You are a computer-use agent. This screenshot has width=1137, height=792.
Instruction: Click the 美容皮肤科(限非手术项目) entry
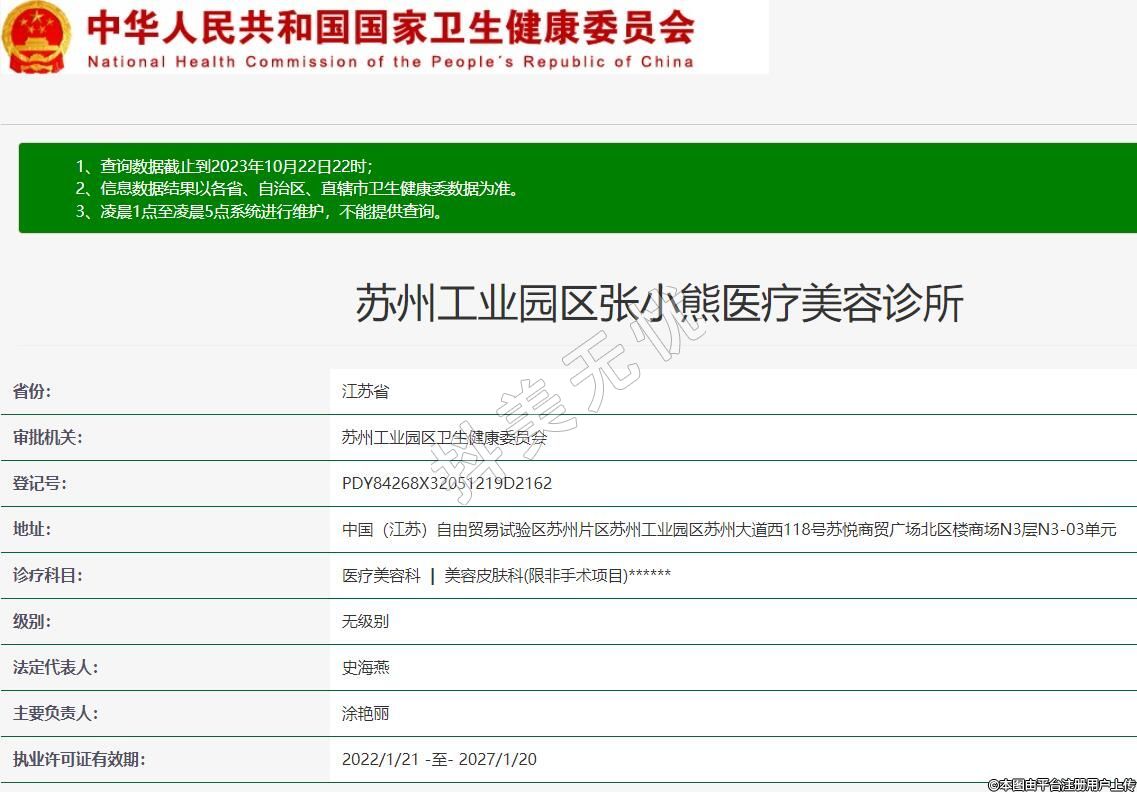pyautogui.click(x=535, y=575)
